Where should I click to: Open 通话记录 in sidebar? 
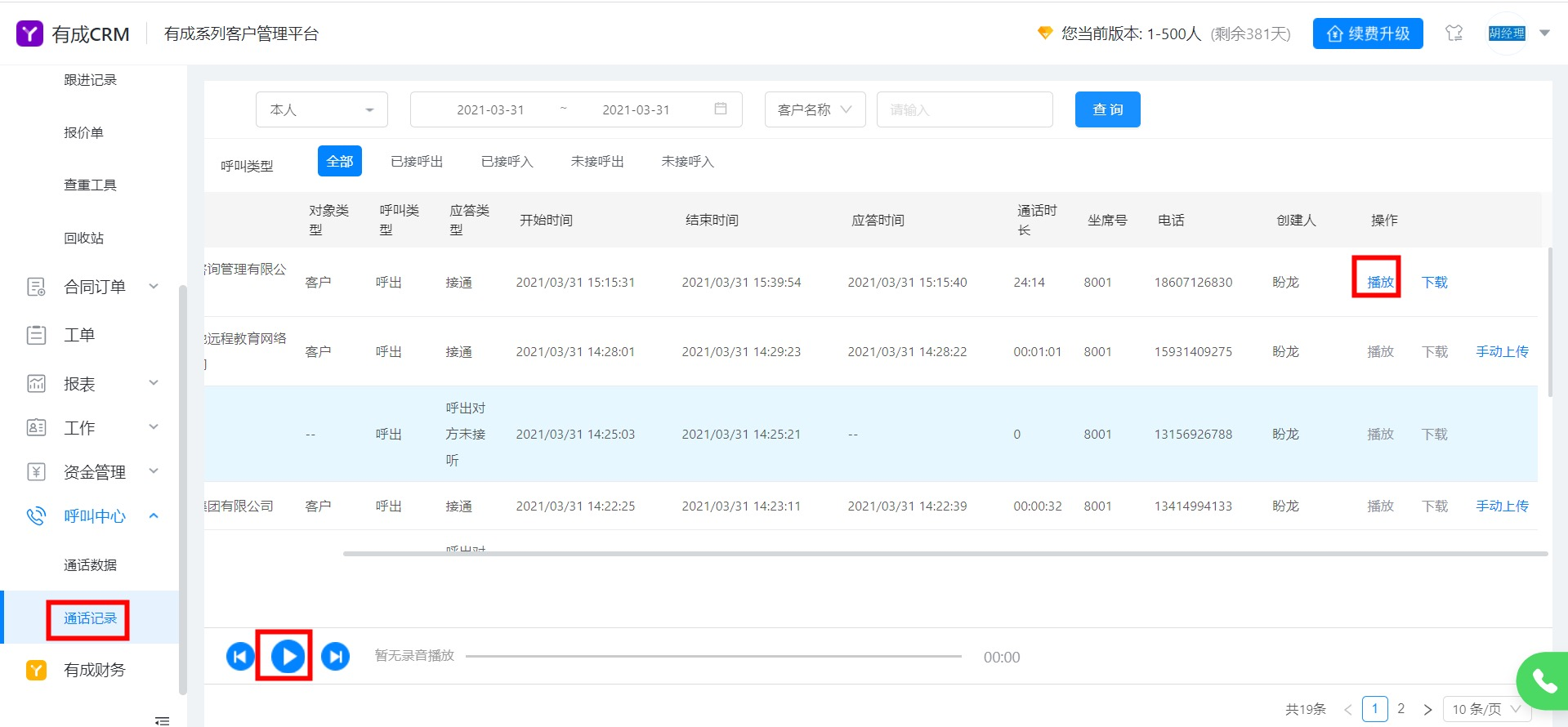(x=90, y=618)
